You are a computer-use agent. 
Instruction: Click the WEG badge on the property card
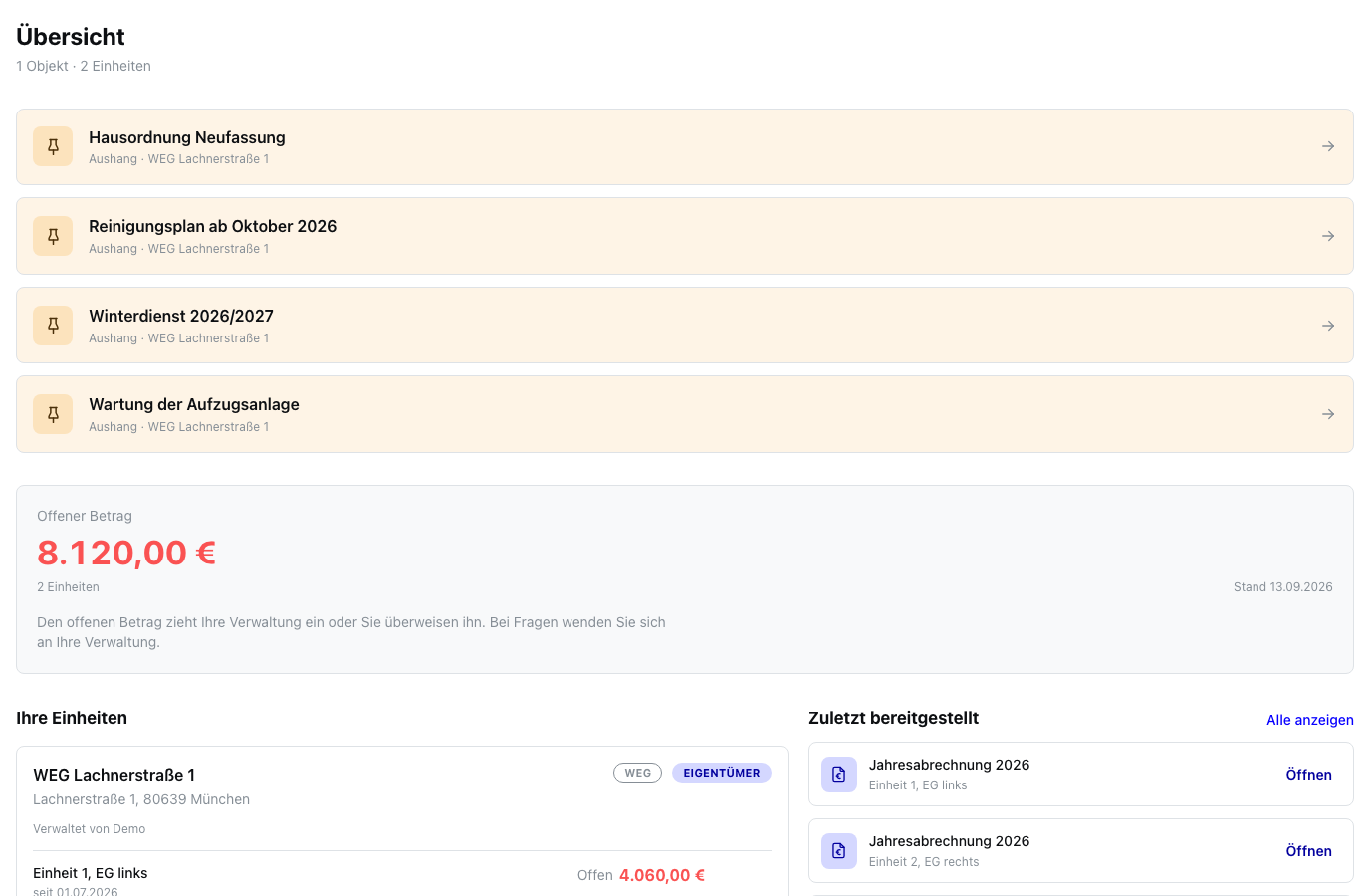point(637,773)
